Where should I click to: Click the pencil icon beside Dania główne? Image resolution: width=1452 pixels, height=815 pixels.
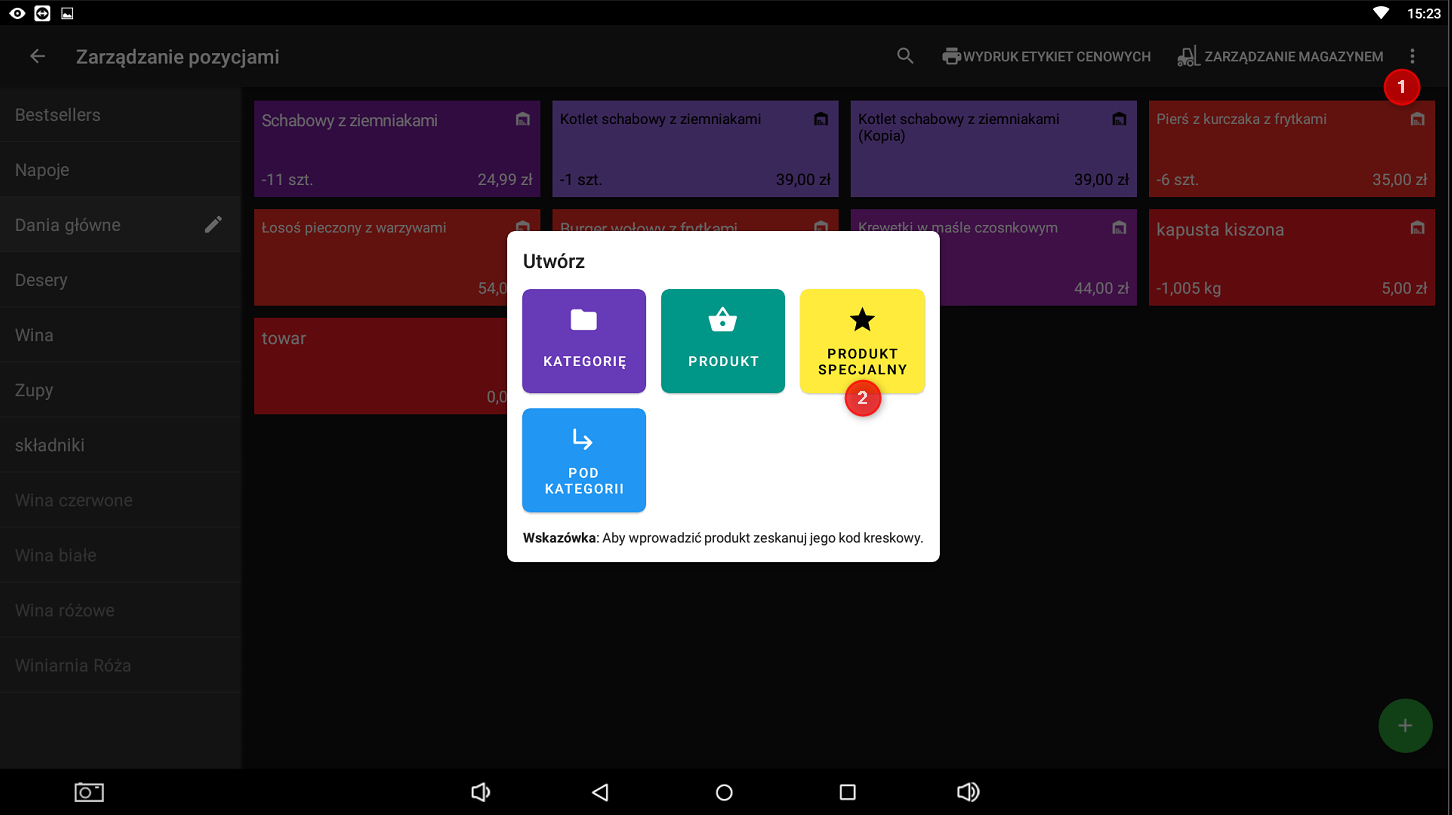[213, 225]
